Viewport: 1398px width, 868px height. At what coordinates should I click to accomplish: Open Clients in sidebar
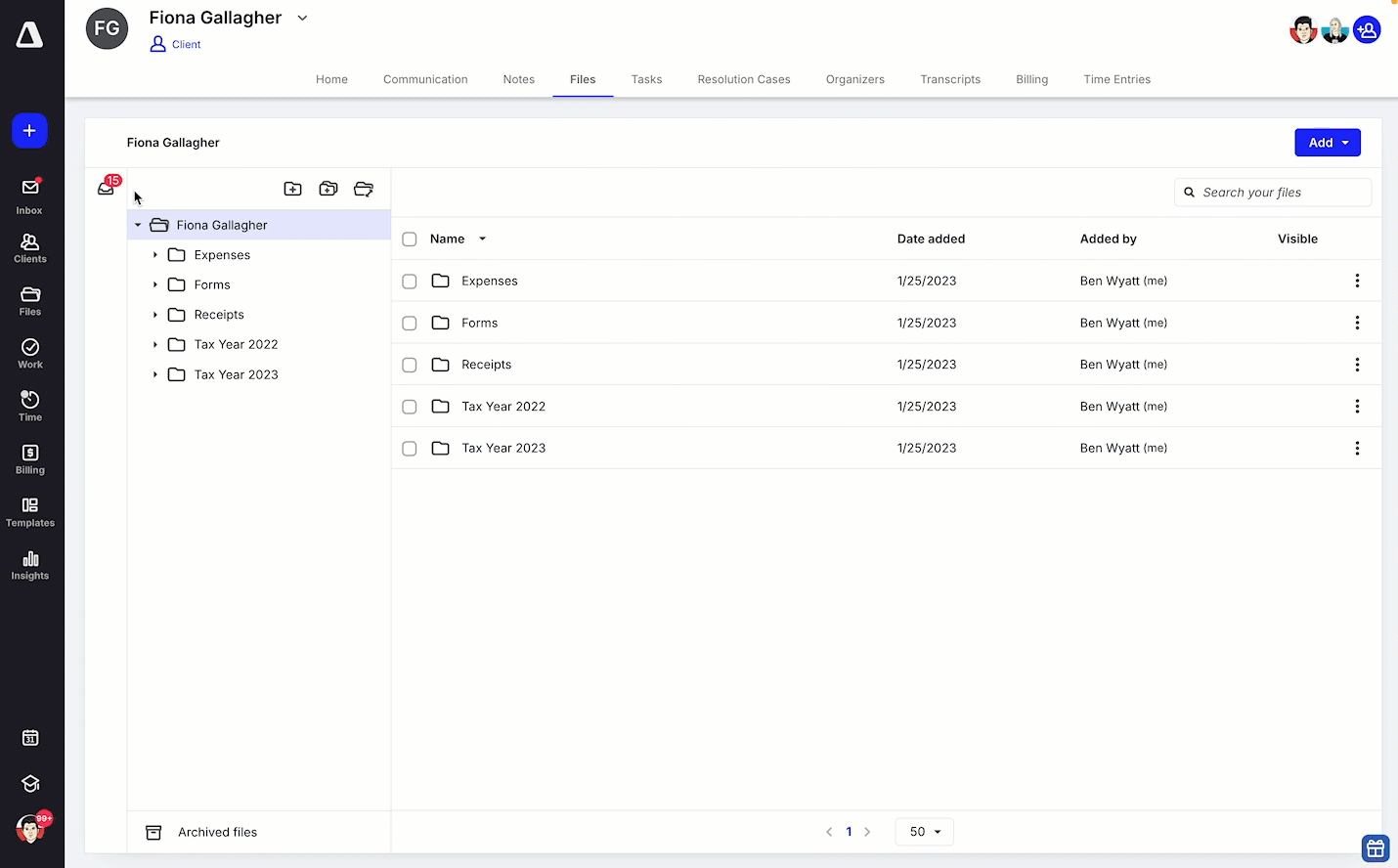29,248
